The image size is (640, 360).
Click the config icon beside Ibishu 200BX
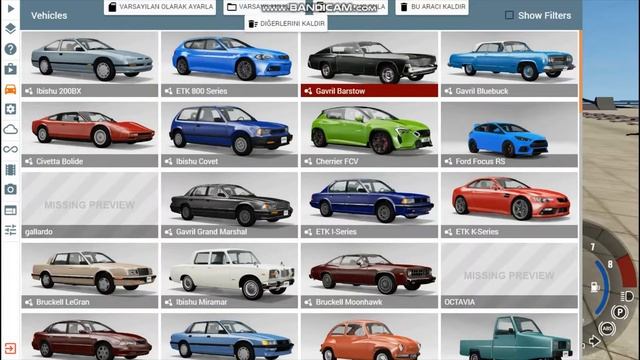(29, 91)
